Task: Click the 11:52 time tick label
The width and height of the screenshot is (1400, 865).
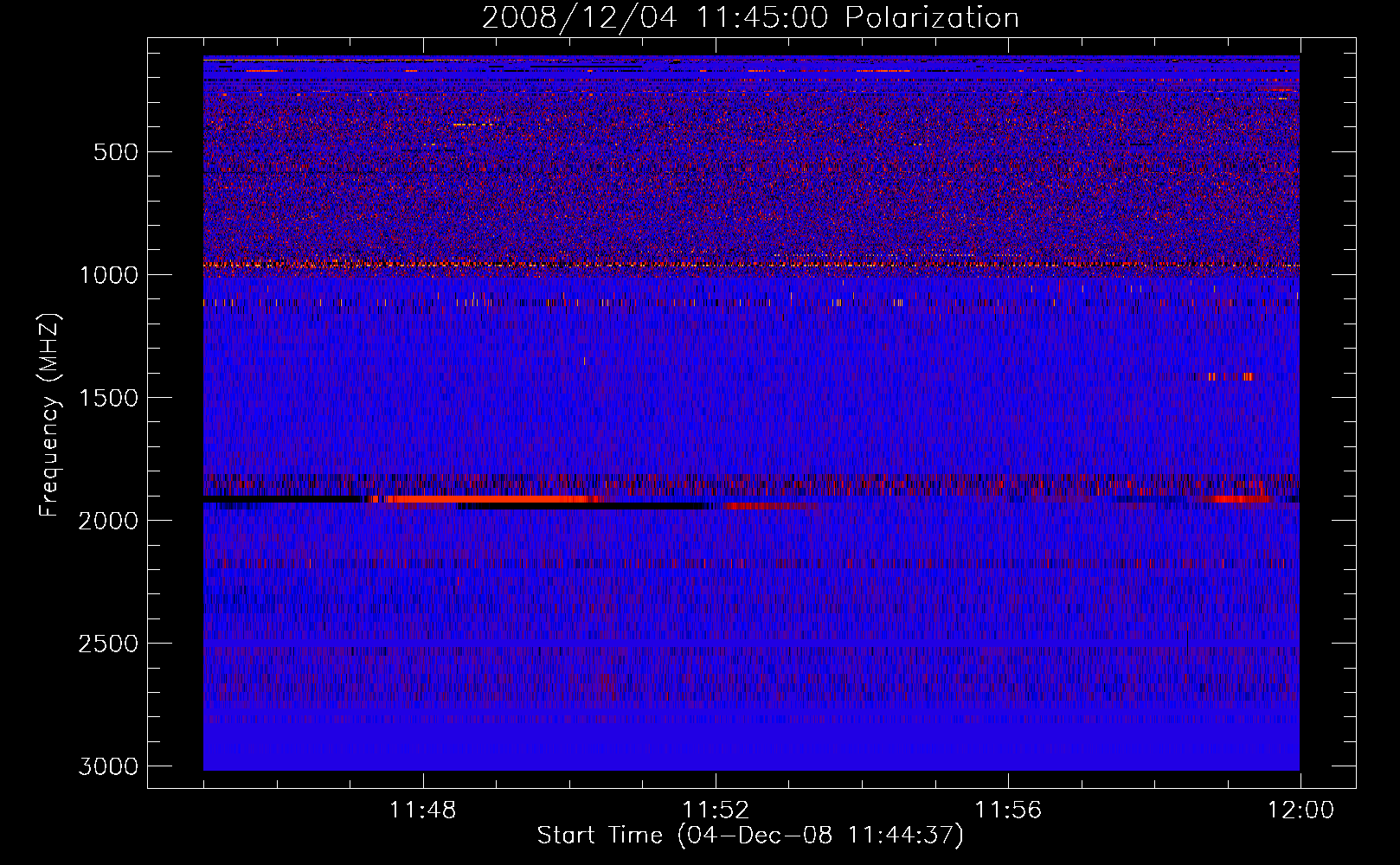Action: tap(716, 811)
